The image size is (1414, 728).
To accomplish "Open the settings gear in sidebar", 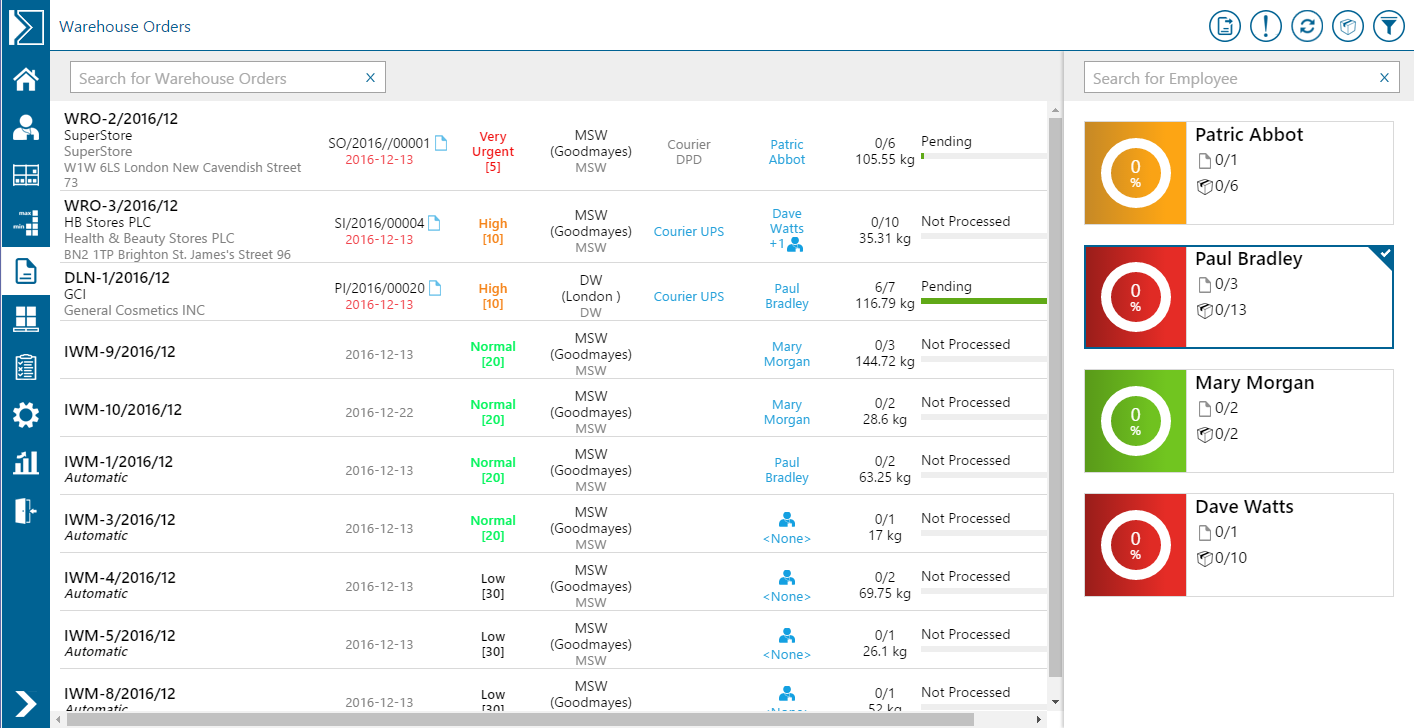I will click(x=25, y=414).
